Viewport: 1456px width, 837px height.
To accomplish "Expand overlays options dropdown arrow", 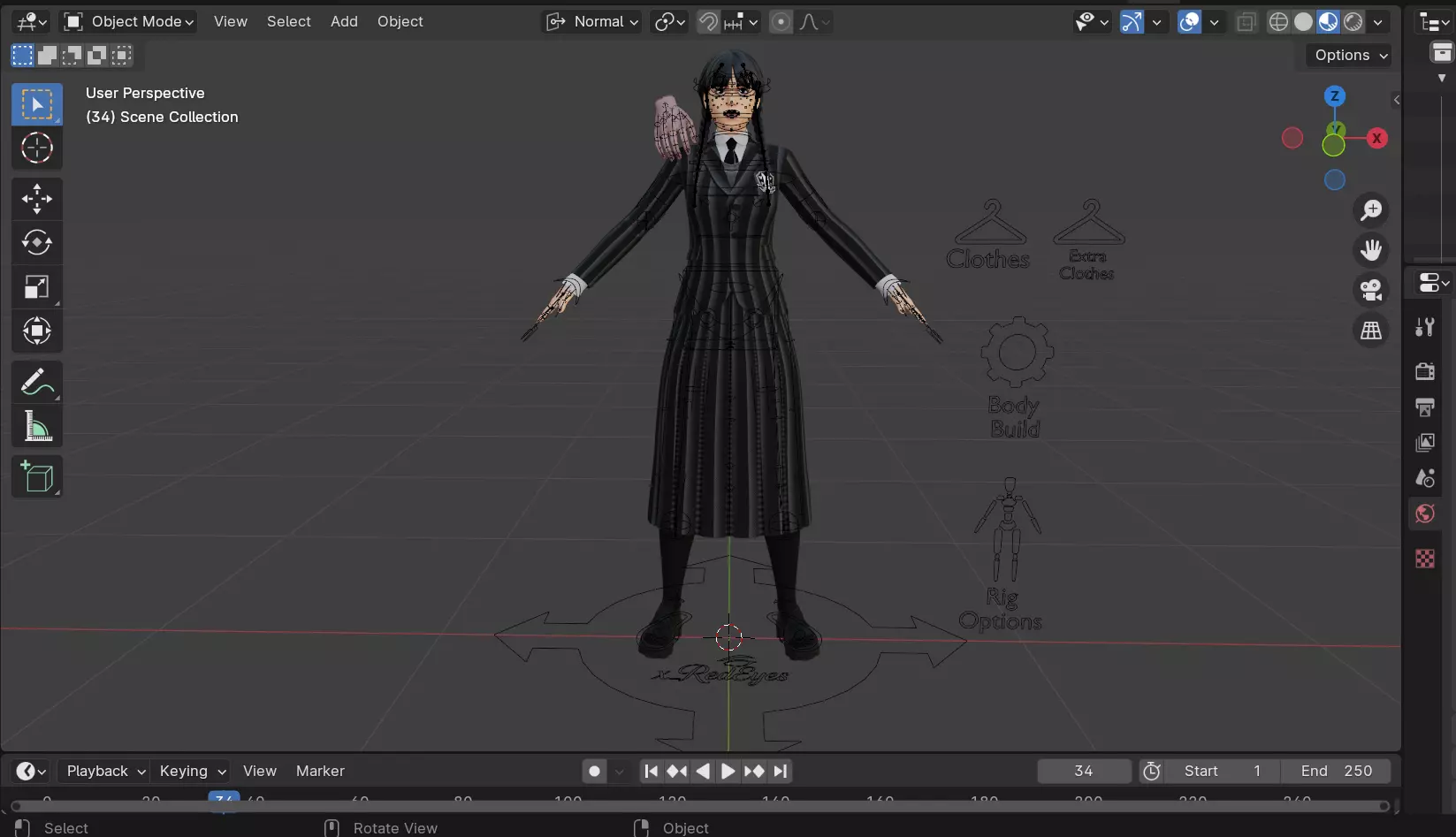I will click(1215, 21).
